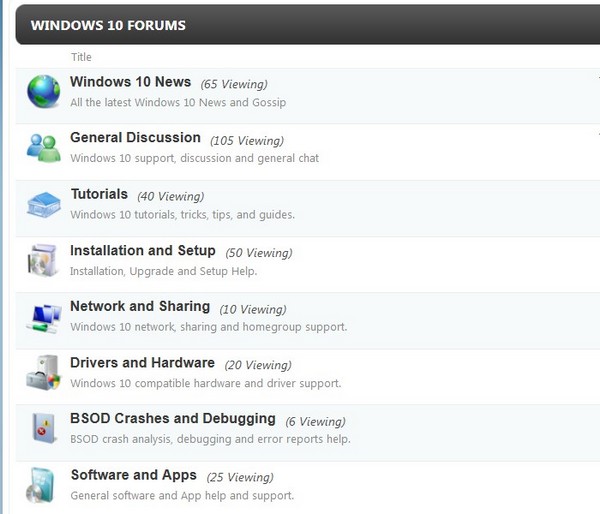Click the Software and Apps box icon

[x=43, y=485]
